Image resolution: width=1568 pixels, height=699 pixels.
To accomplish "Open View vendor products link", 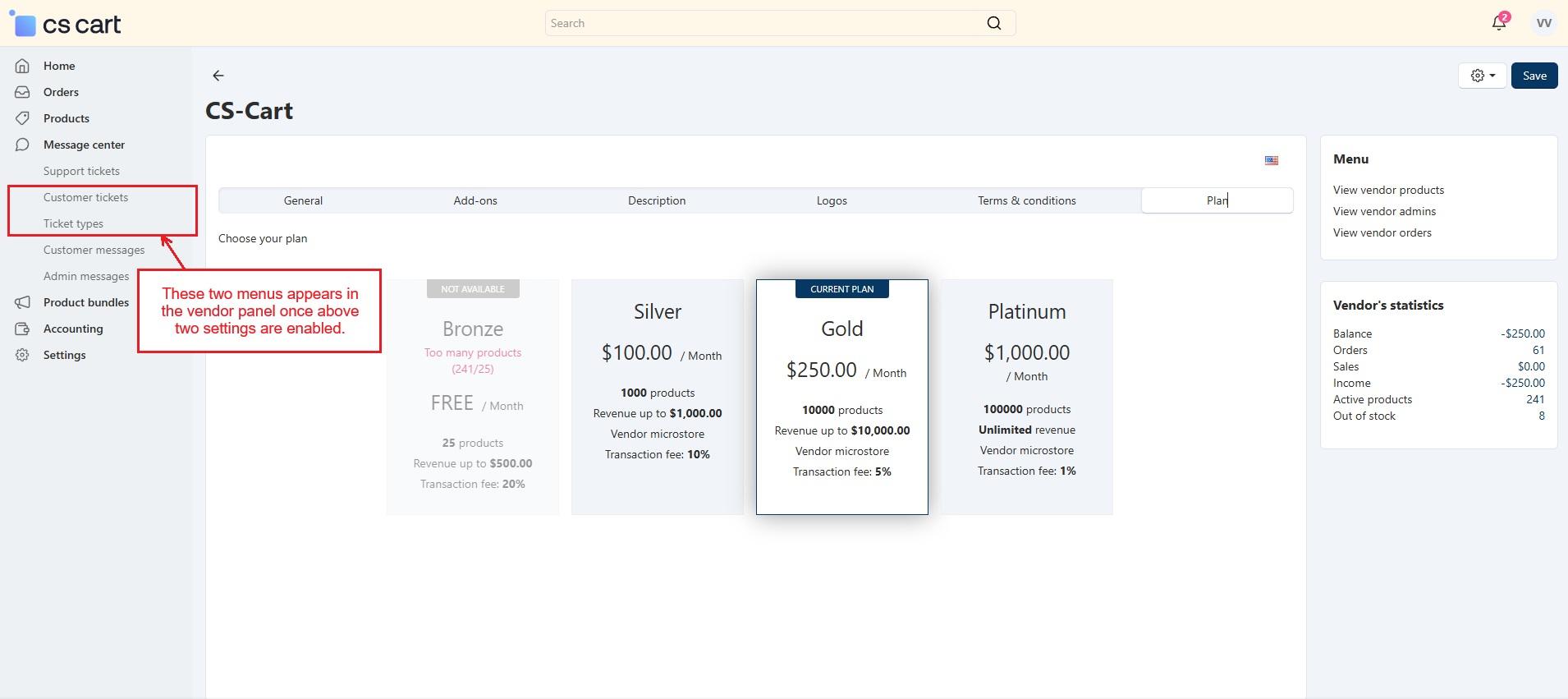I will pyautogui.click(x=1387, y=190).
